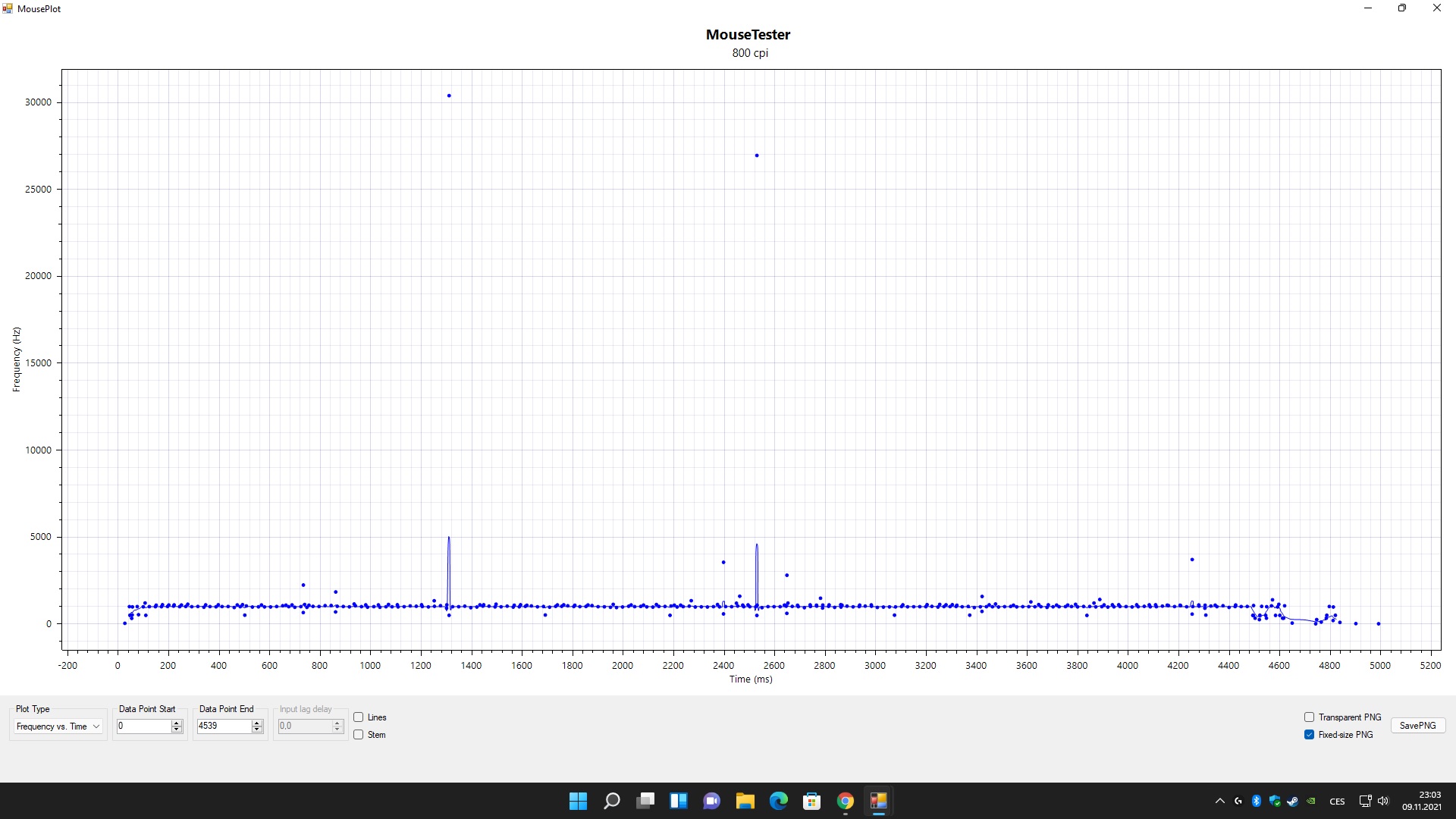Decrease Data Point Start with down arrow

(x=177, y=730)
